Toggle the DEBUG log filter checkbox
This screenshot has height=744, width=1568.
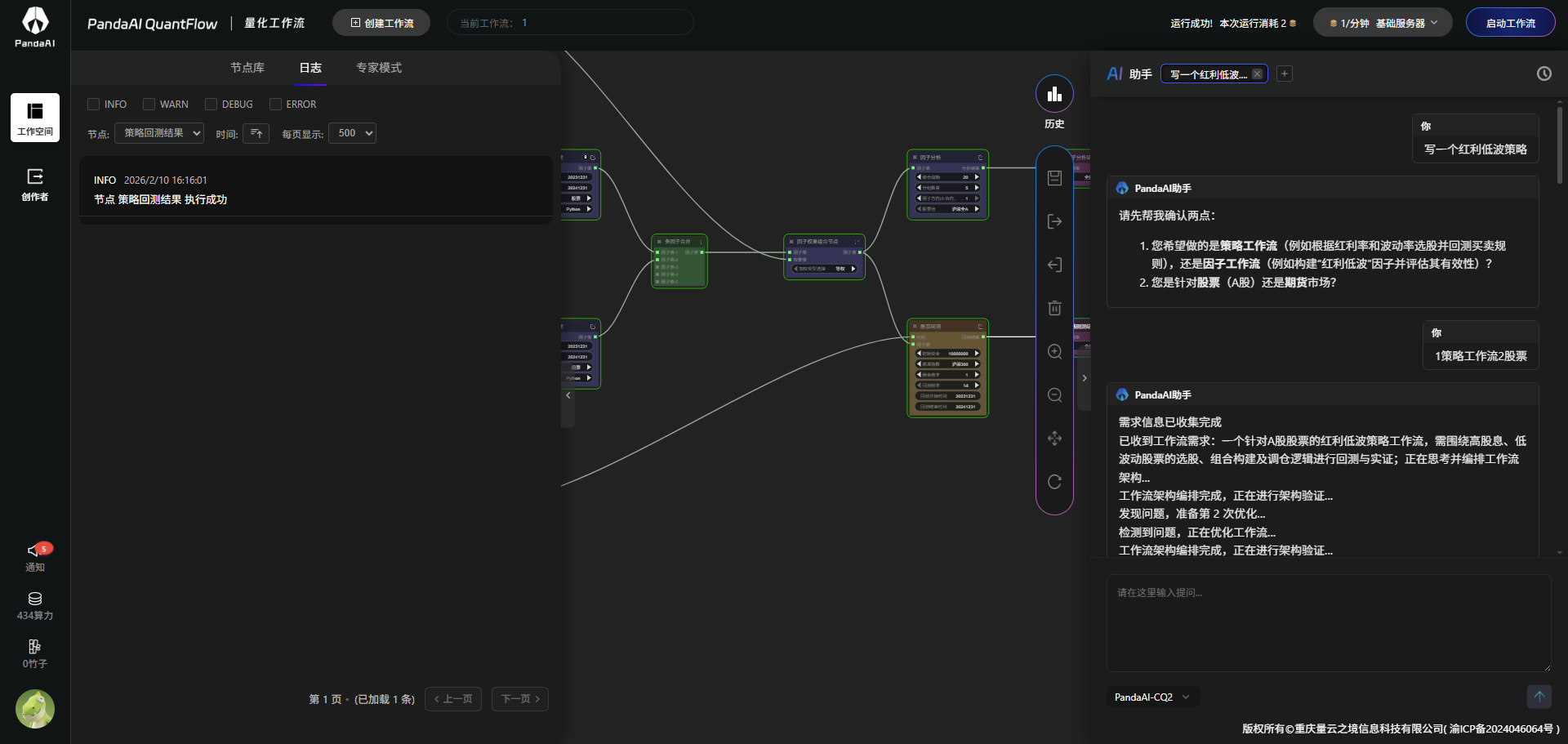(x=211, y=105)
